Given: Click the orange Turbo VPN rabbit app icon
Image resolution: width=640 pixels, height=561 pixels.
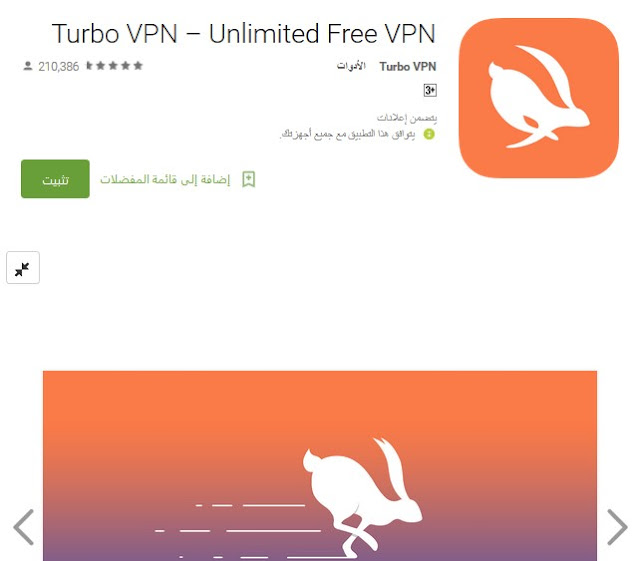Looking at the screenshot, I should click(539, 98).
